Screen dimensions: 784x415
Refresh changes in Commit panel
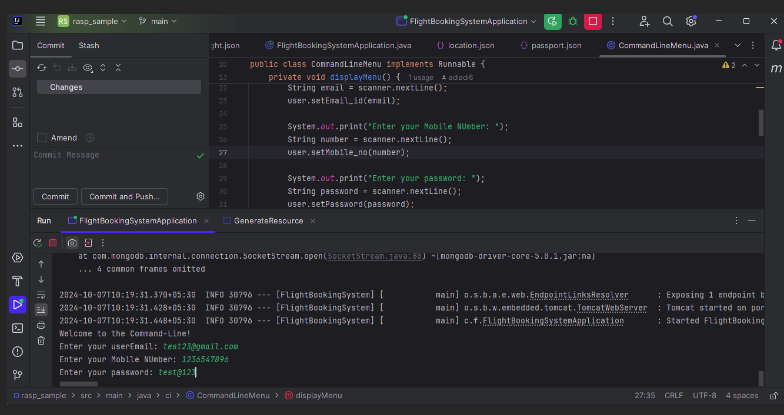pyautogui.click(x=42, y=68)
